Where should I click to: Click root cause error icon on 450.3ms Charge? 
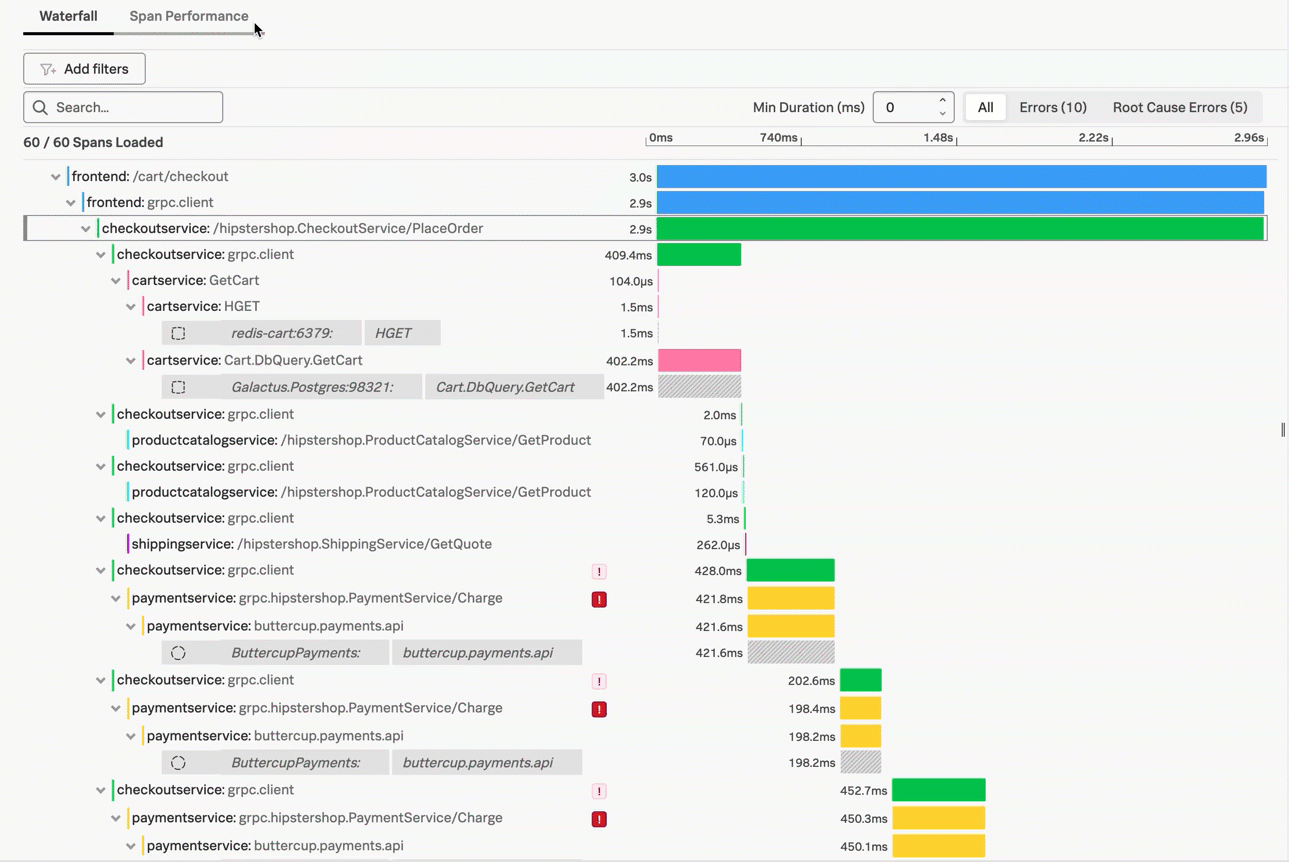coord(599,819)
